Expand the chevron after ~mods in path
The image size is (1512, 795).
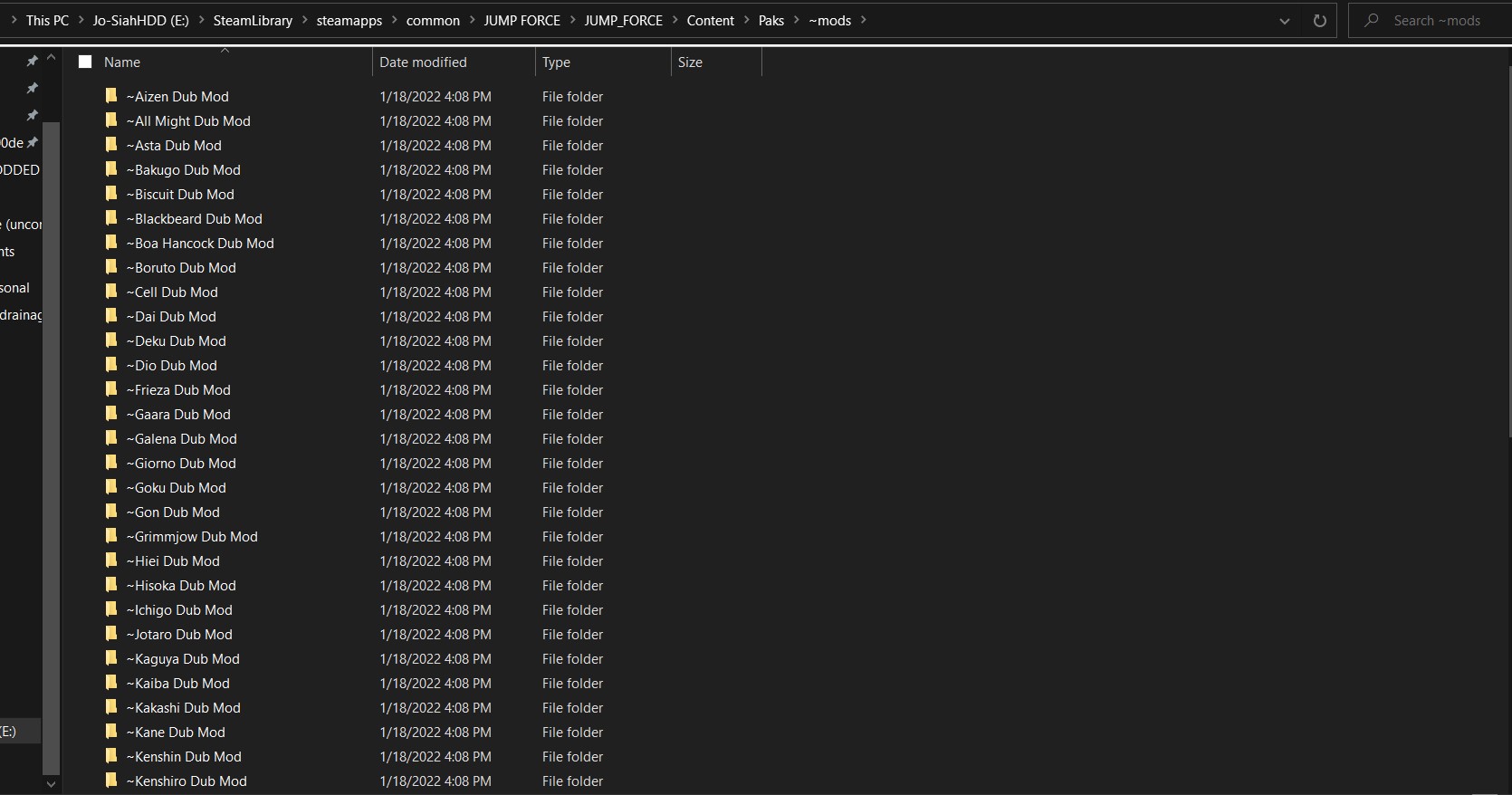pos(864,20)
